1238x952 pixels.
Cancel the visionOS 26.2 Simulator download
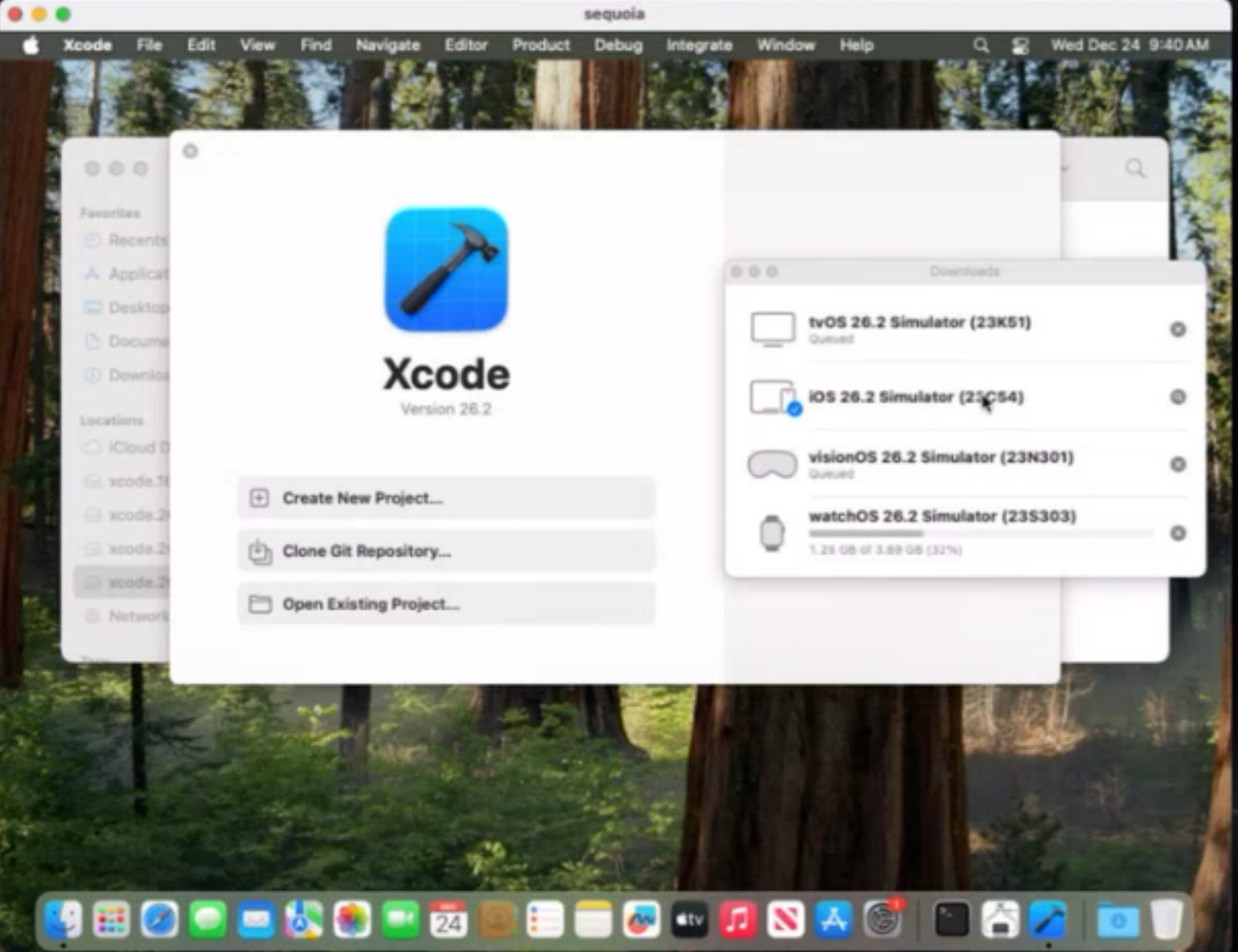pos(1177,464)
